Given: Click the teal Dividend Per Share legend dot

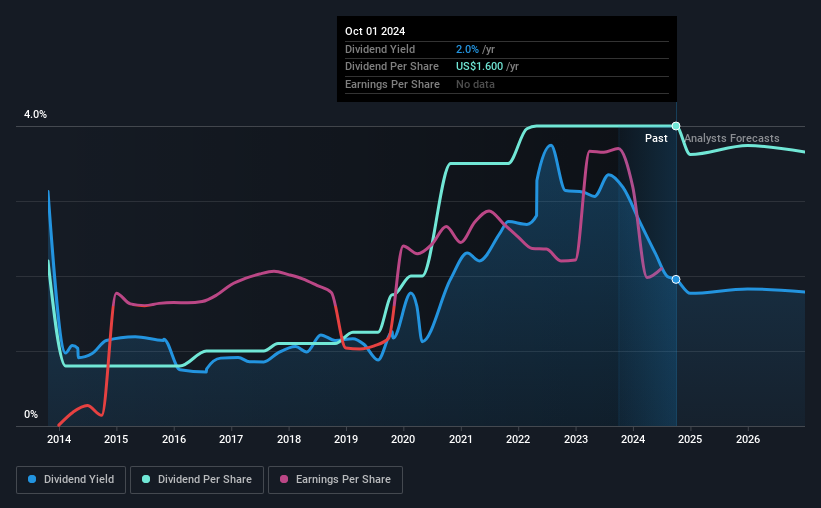Looking at the screenshot, I should point(146,479).
